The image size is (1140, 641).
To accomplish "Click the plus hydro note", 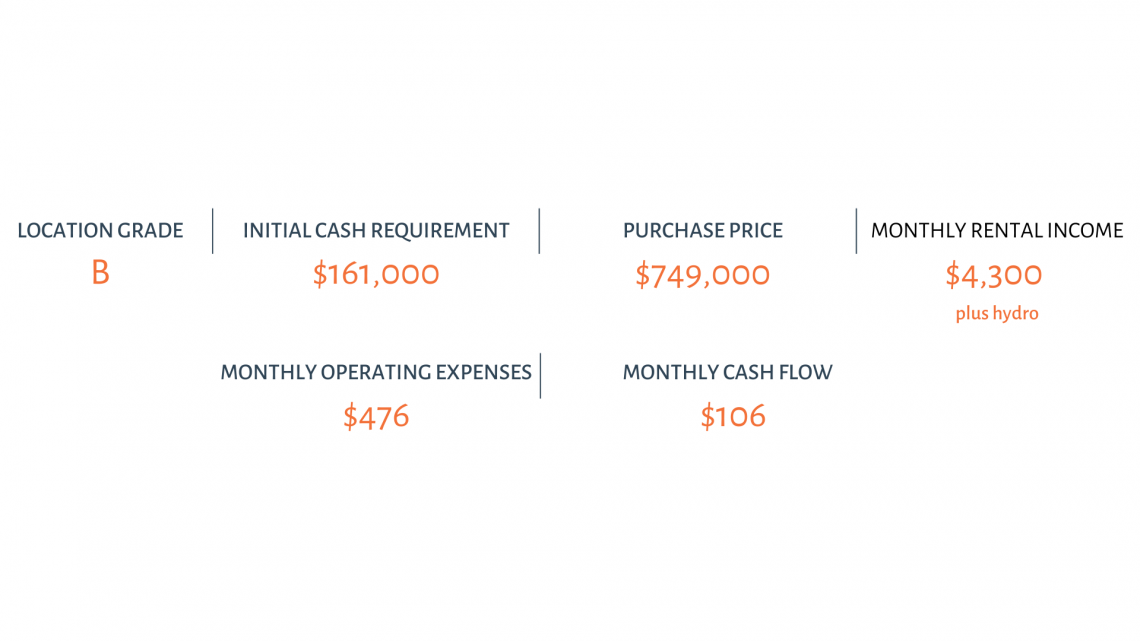I will 997,313.
